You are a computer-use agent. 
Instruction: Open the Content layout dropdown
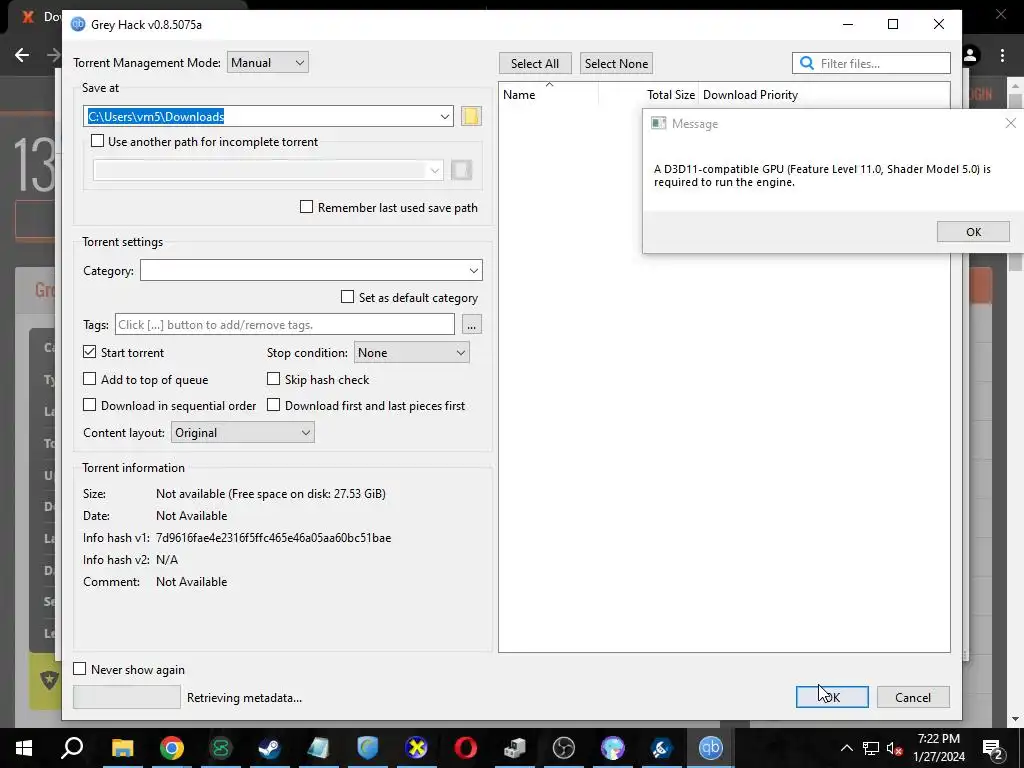click(242, 432)
